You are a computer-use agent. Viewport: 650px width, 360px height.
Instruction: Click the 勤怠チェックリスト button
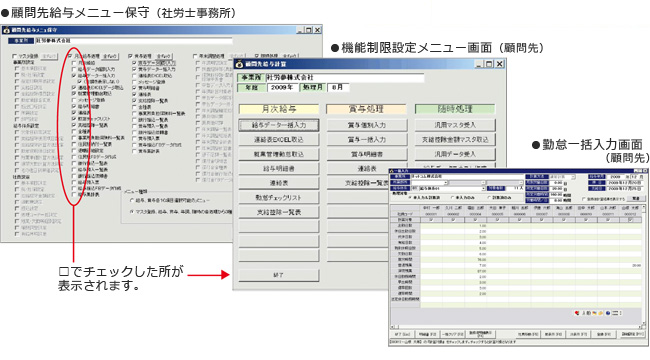coord(279,197)
